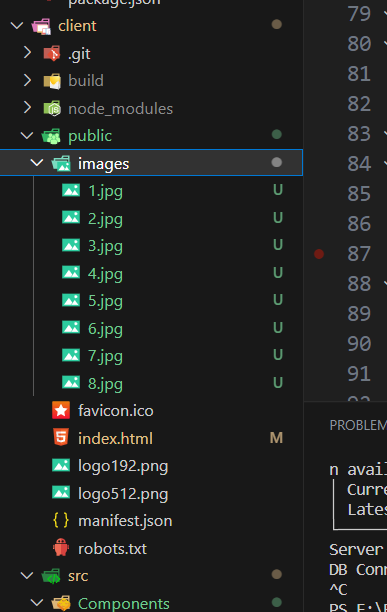The height and width of the screenshot is (612, 387).
Task: Expand the .git folder chevron
Action: click(27, 52)
